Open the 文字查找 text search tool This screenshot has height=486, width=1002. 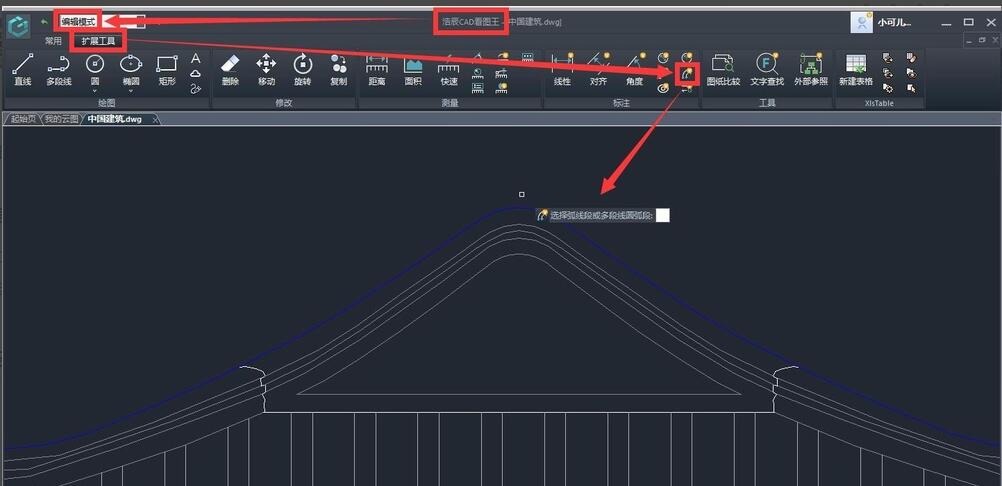click(x=767, y=68)
